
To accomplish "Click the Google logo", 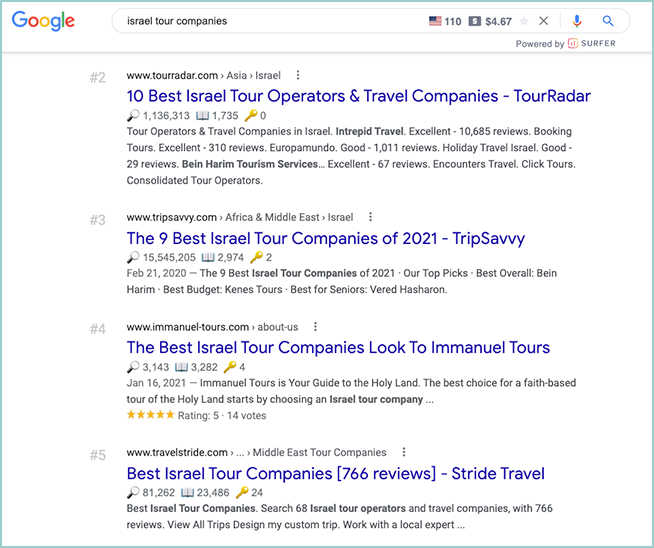I will tap(44, 21).
